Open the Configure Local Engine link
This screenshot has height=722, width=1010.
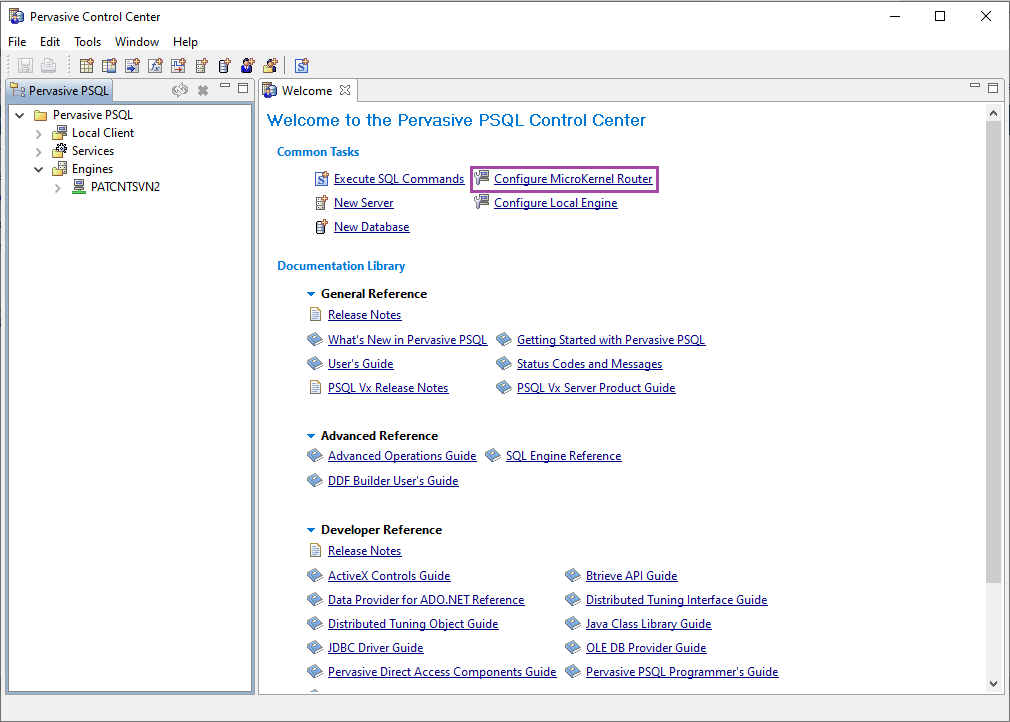[556, 203]
